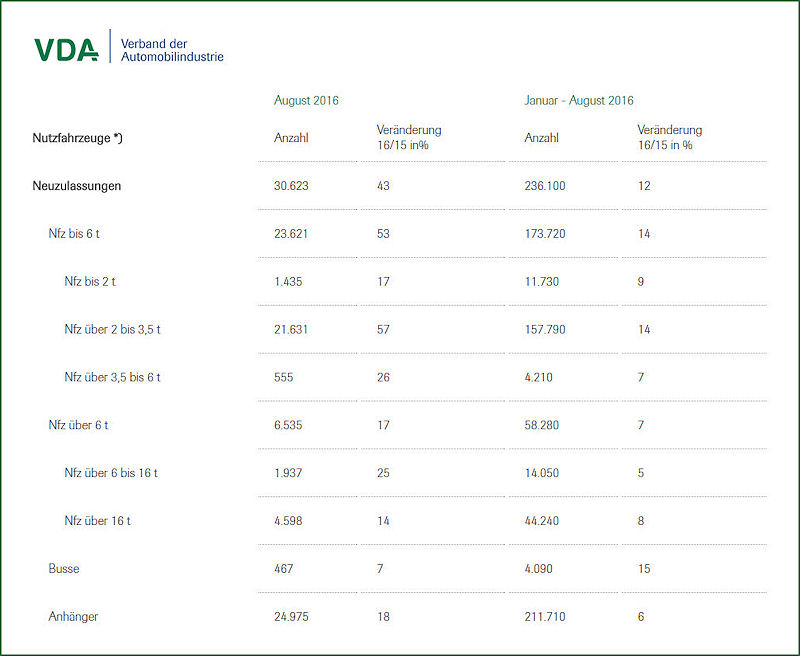This screenshot has height=656, width=800.
Task: Select the value 14.050
Action: tap(542, 473)
